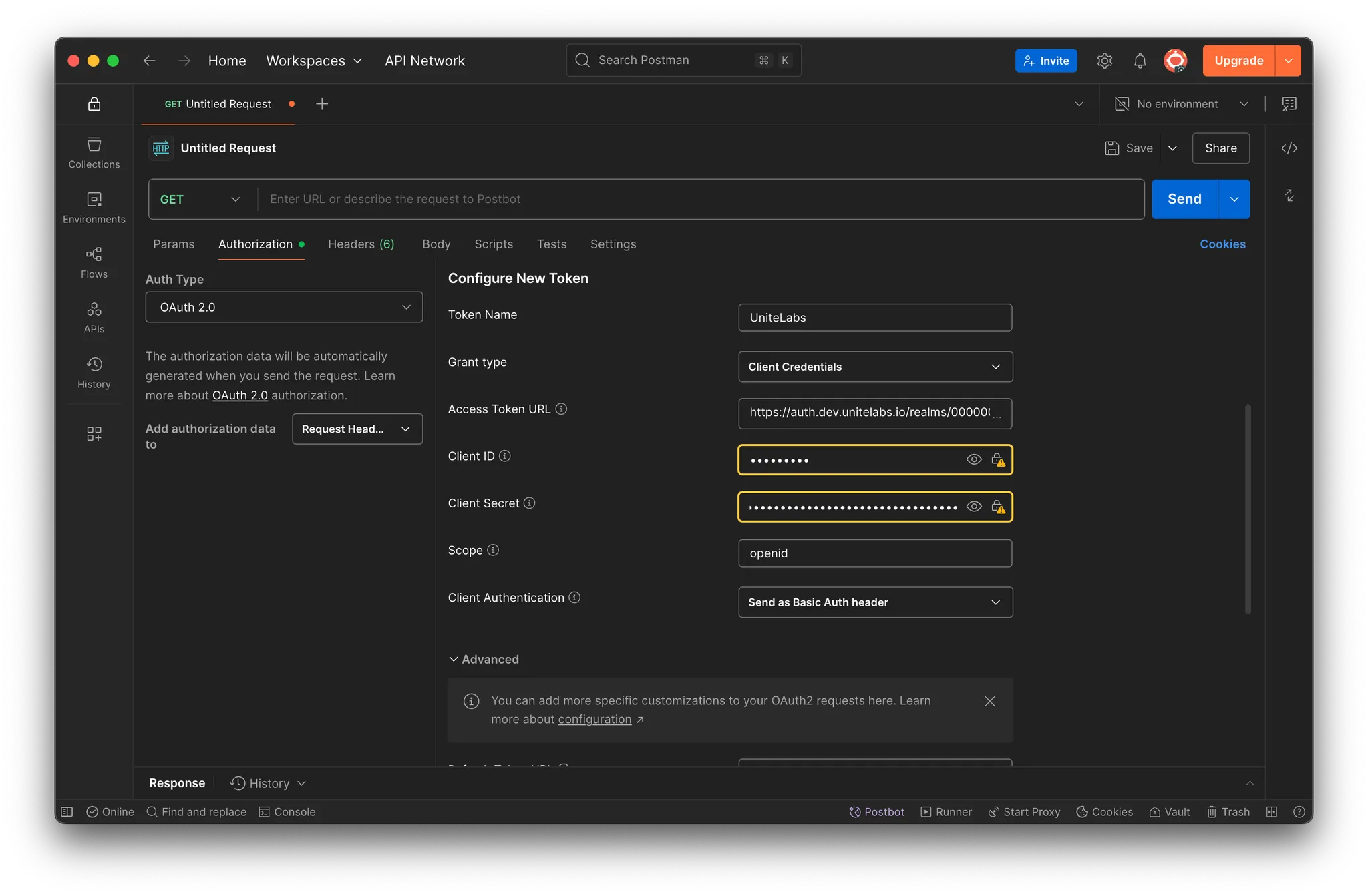The height and width of the screenshot is (896, 1368).
Task: Click Start Proxy in the status bar
Action: tap(1024, 812)
